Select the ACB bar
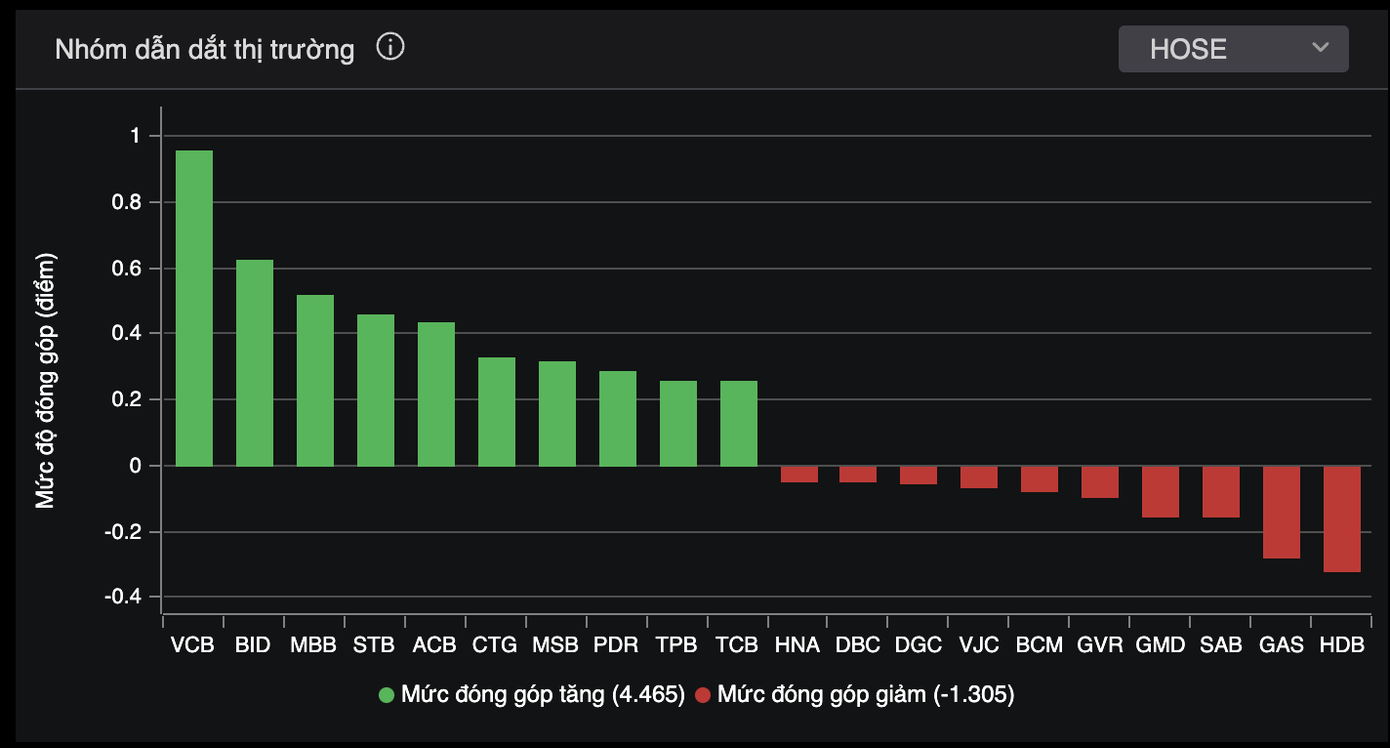The width and height of the screenshot is (1390, 748). (x=436, y=394)
